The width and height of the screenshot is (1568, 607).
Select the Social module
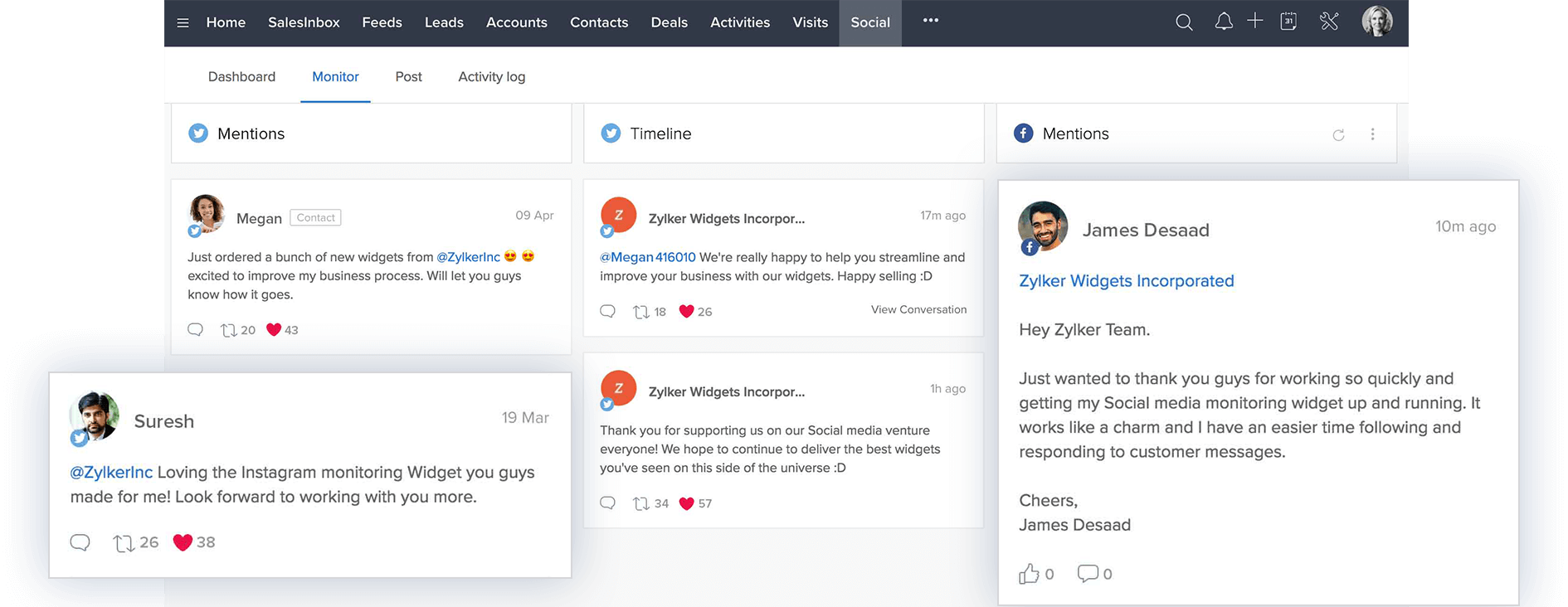(x=870, y=22)
